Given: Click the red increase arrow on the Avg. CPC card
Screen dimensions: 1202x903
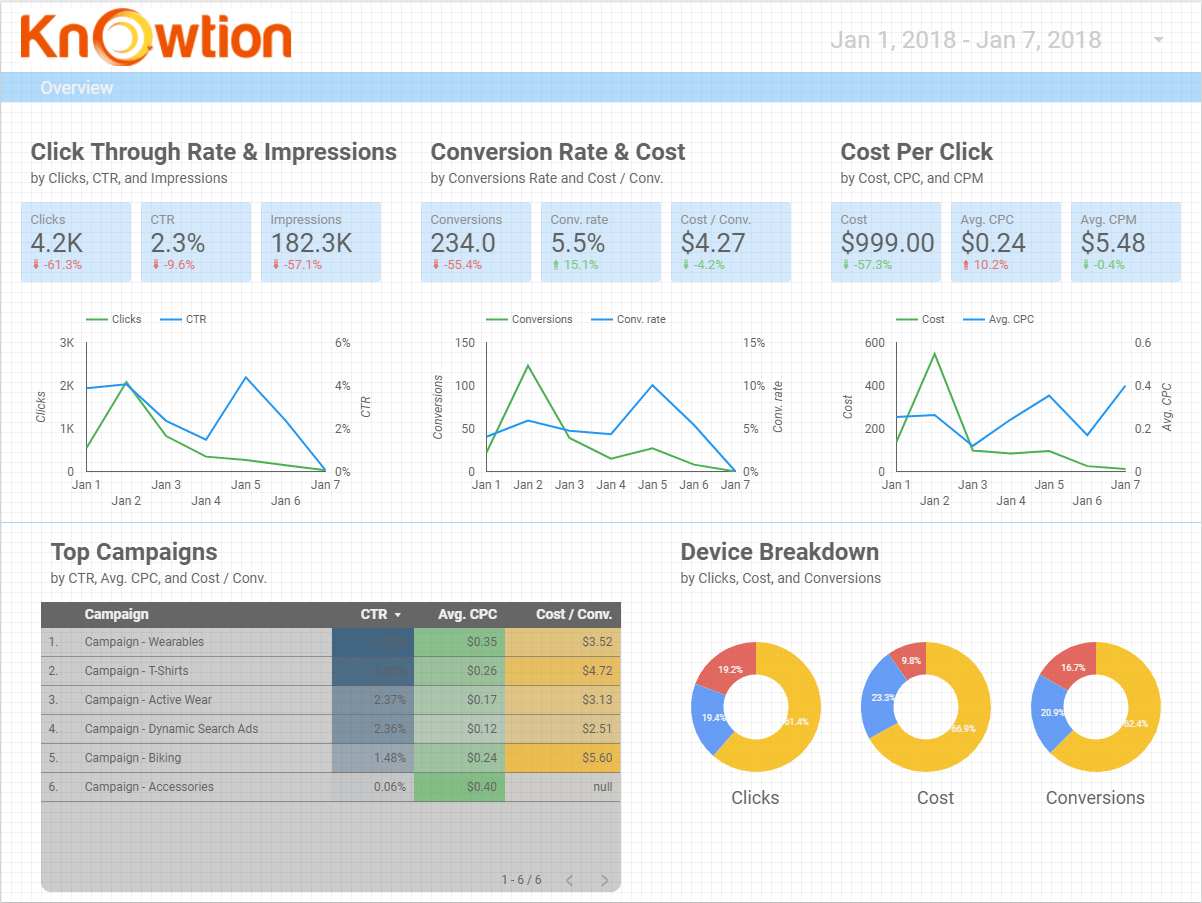Looking at the screenshot, I should tap(966, 264).
